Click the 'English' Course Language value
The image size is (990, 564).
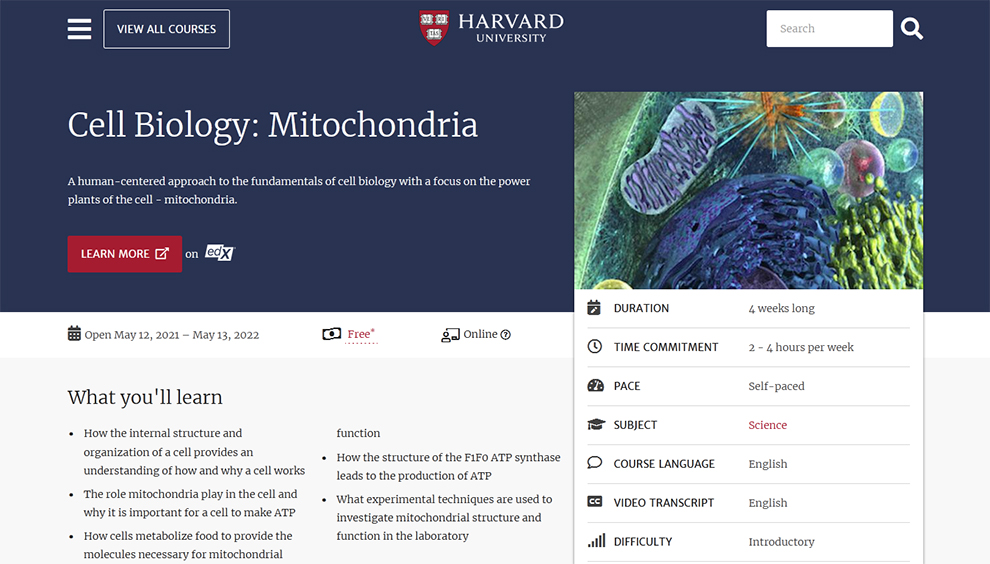pyautogui.click(x=768, y=464)
